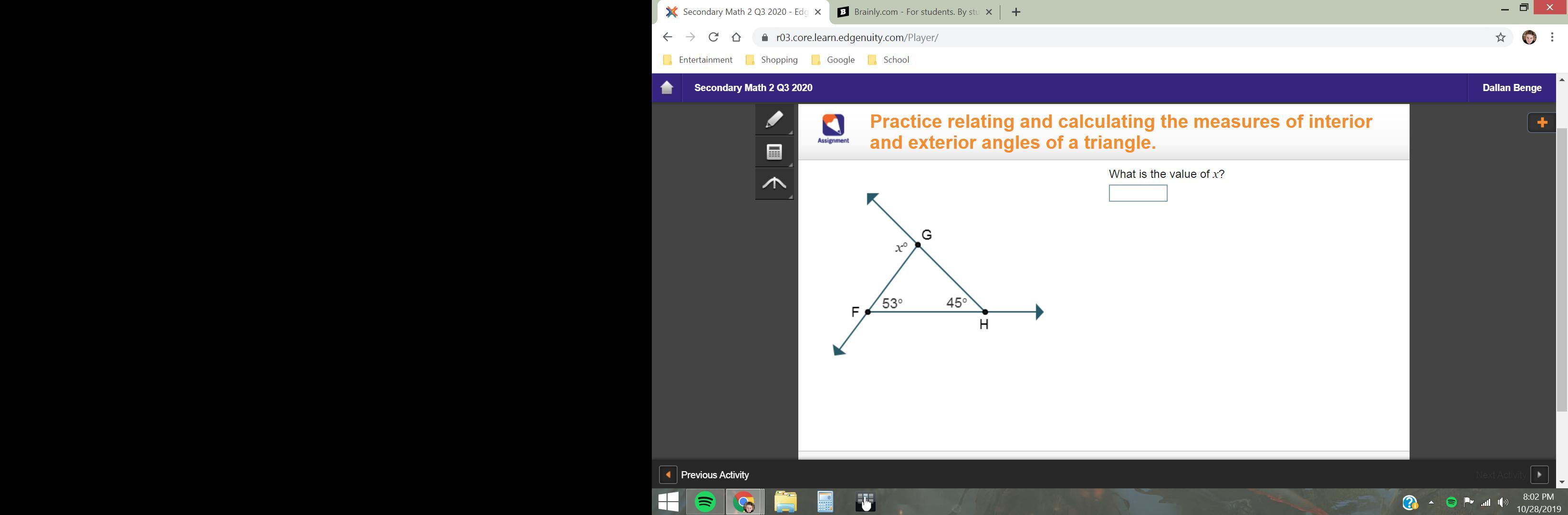Click the answer box for x
Screen dimensions: 1568x515
click(x=1138, y=193)
